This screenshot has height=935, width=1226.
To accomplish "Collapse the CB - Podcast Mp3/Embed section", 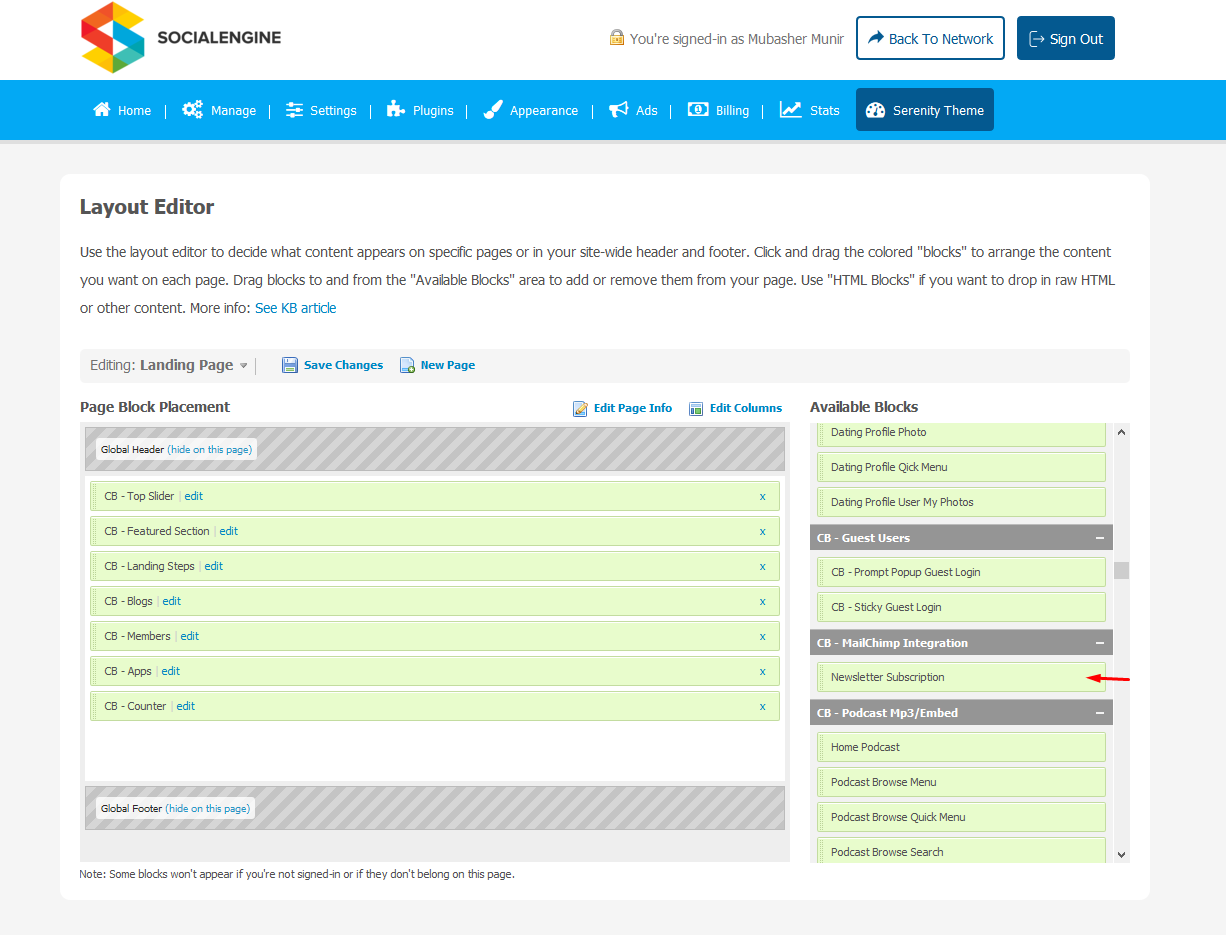I will click(1099, 713).
